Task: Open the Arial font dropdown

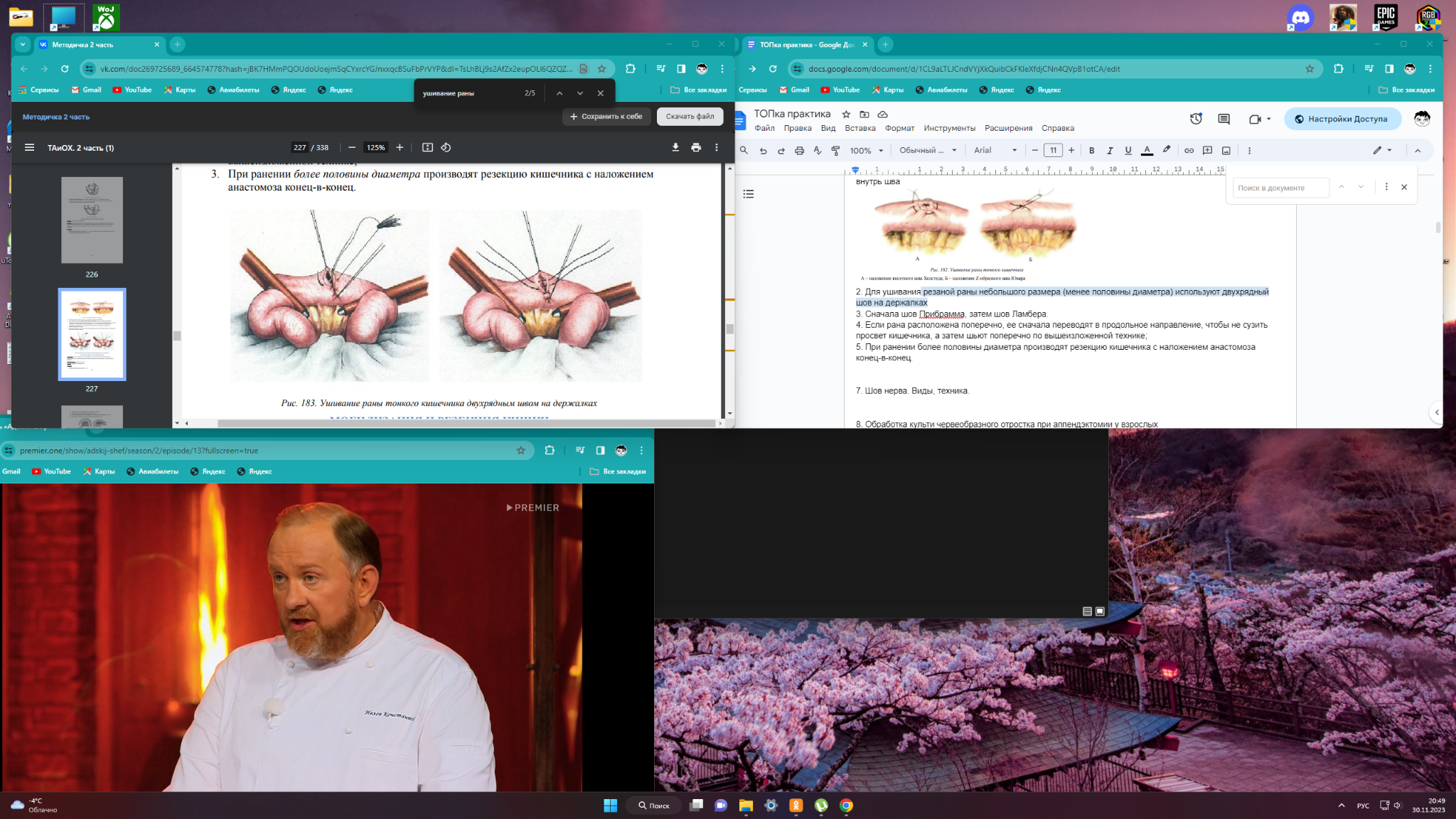Action: tap(995, 150)
